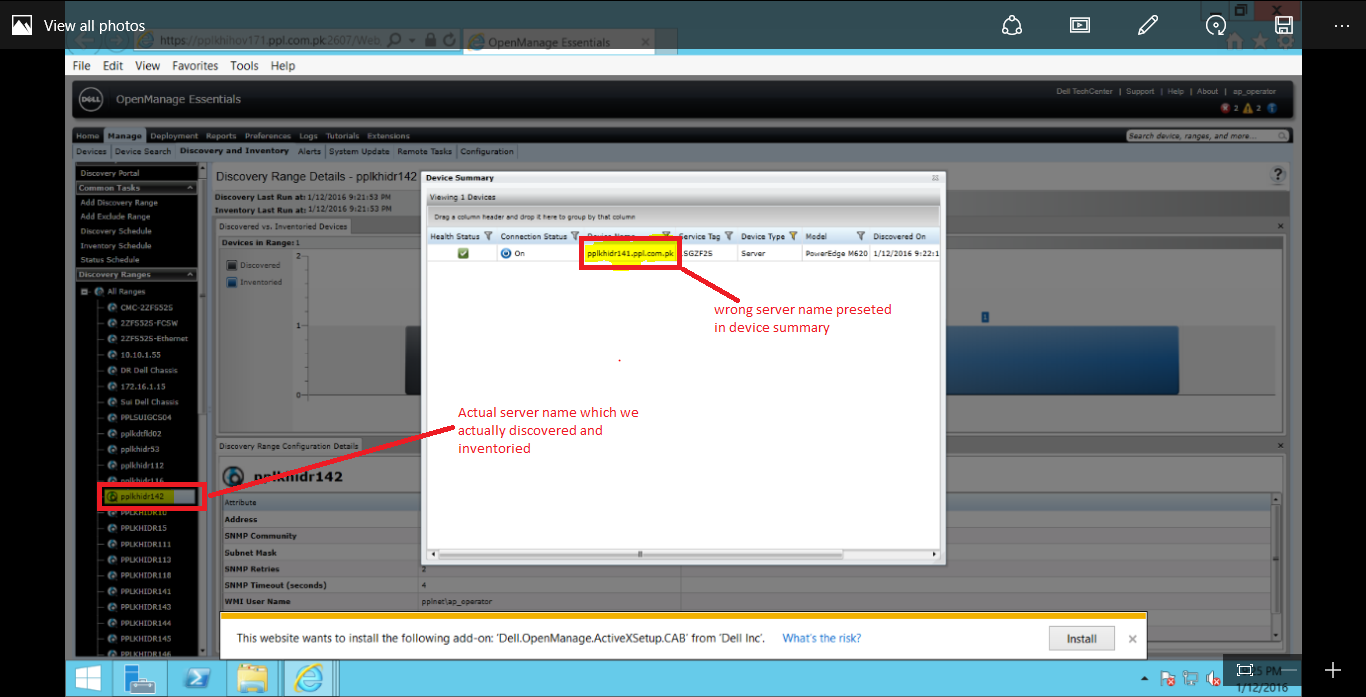
Task: Collapse the All Ranges tree node
Action: (x=85, y=291)
